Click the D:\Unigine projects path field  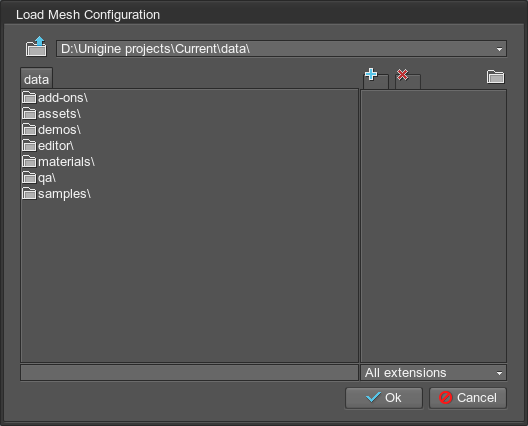coord(281,49)
